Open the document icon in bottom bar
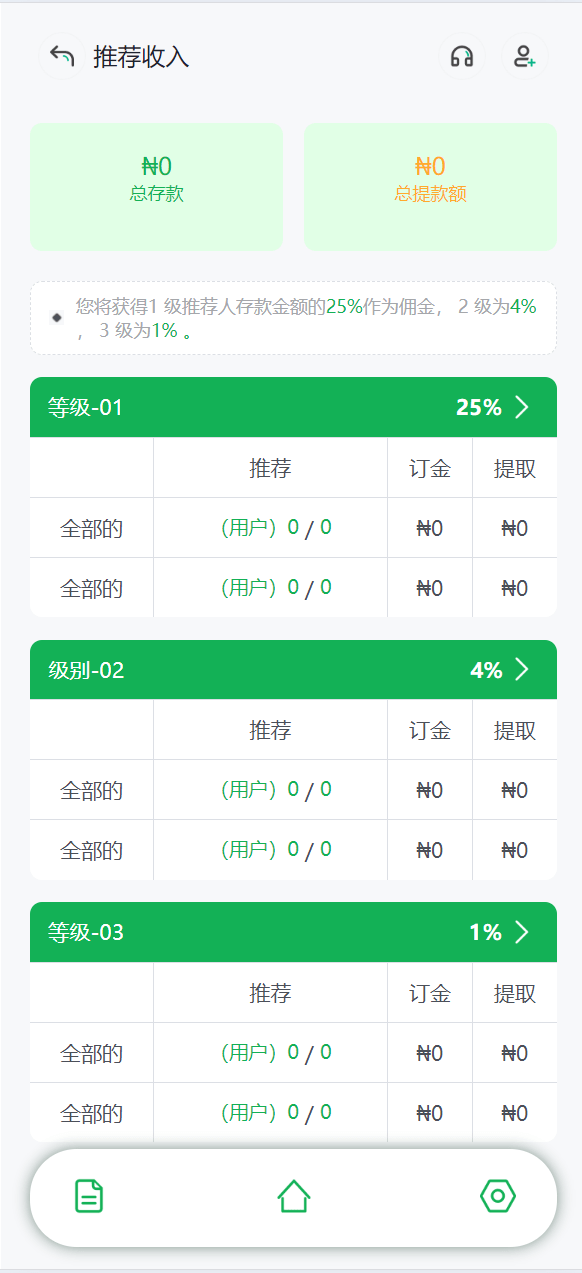This screenshot has width=582, height=1273. (x=89, y=1196)
